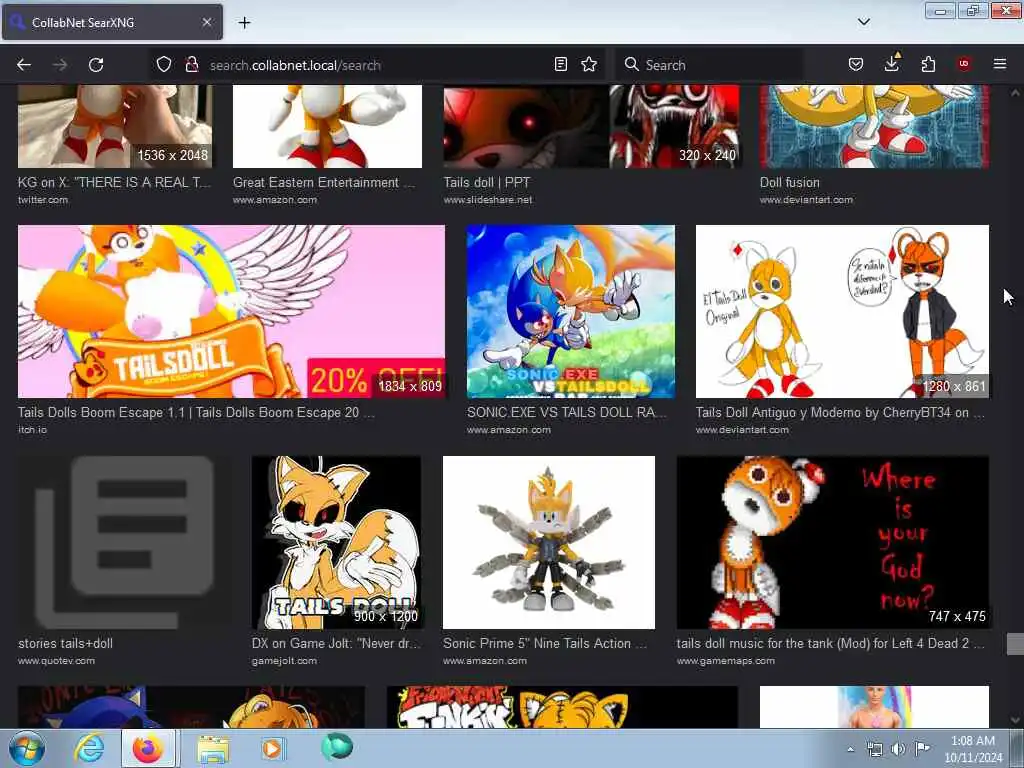The width and height of the screenshot is (1024, 768).
Task: Click the www.quotev.com source text
Action: click(56, 660)
